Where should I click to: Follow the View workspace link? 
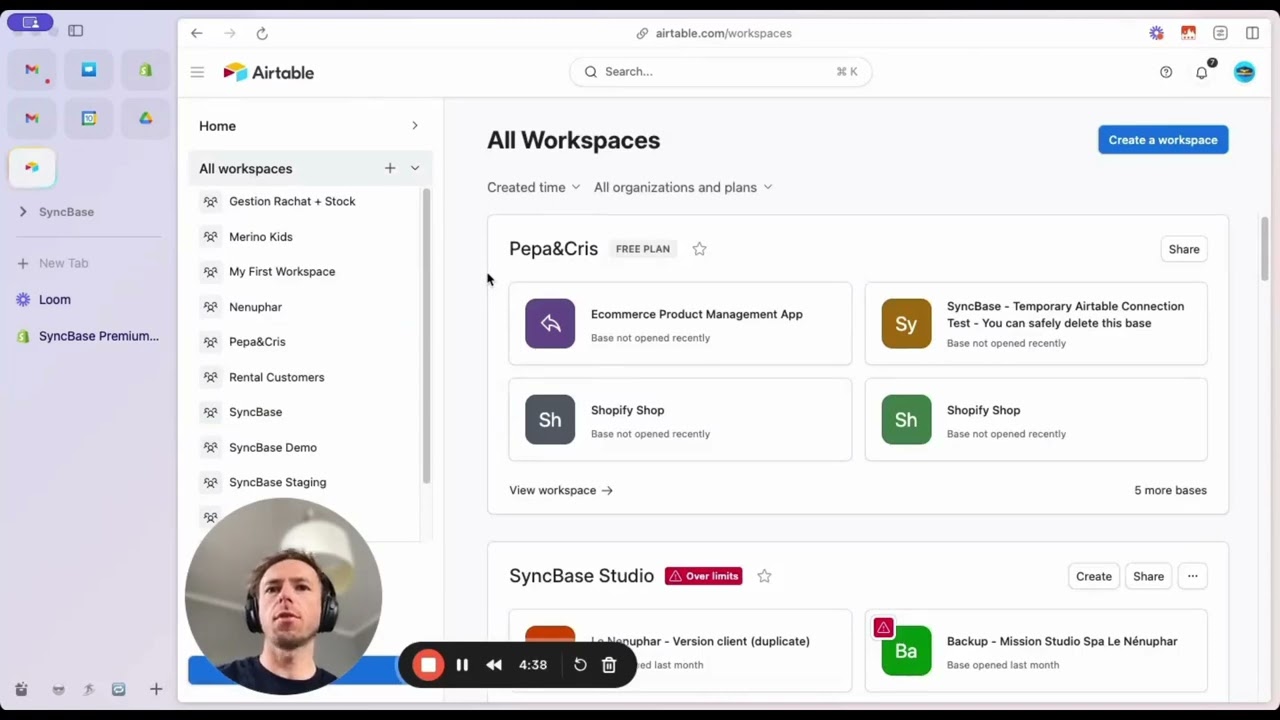(x=561, y=490)
